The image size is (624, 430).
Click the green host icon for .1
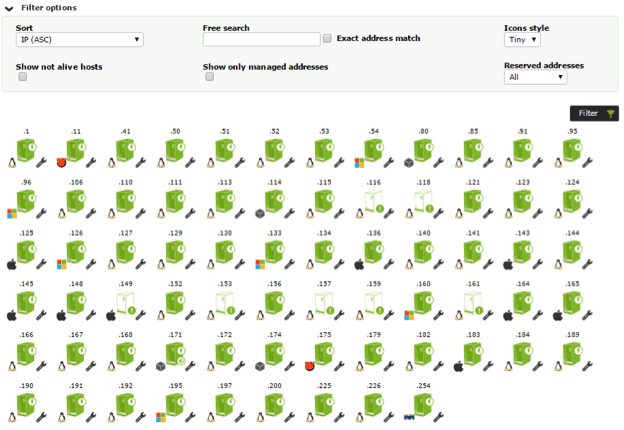pos(26,150)
